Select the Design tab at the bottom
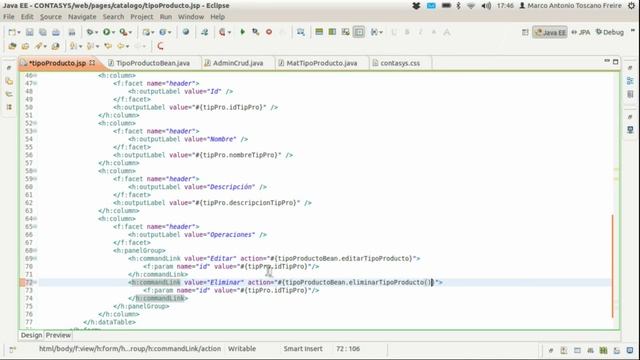 [31, 335]
